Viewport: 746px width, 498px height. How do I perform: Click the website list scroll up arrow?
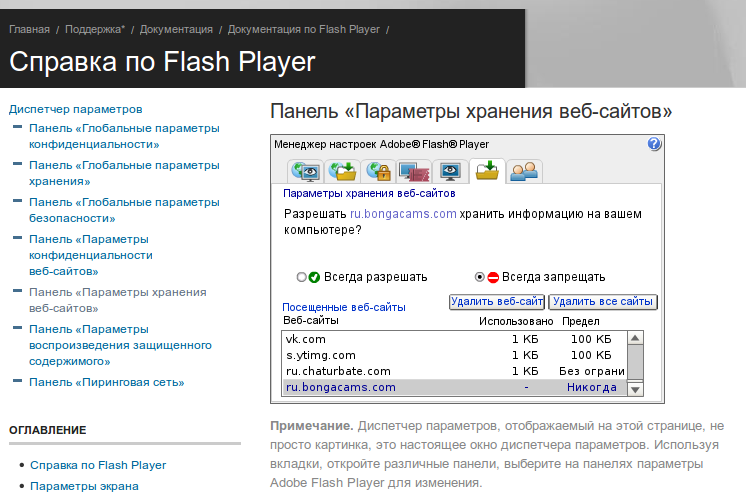click(x=635, y=338)
